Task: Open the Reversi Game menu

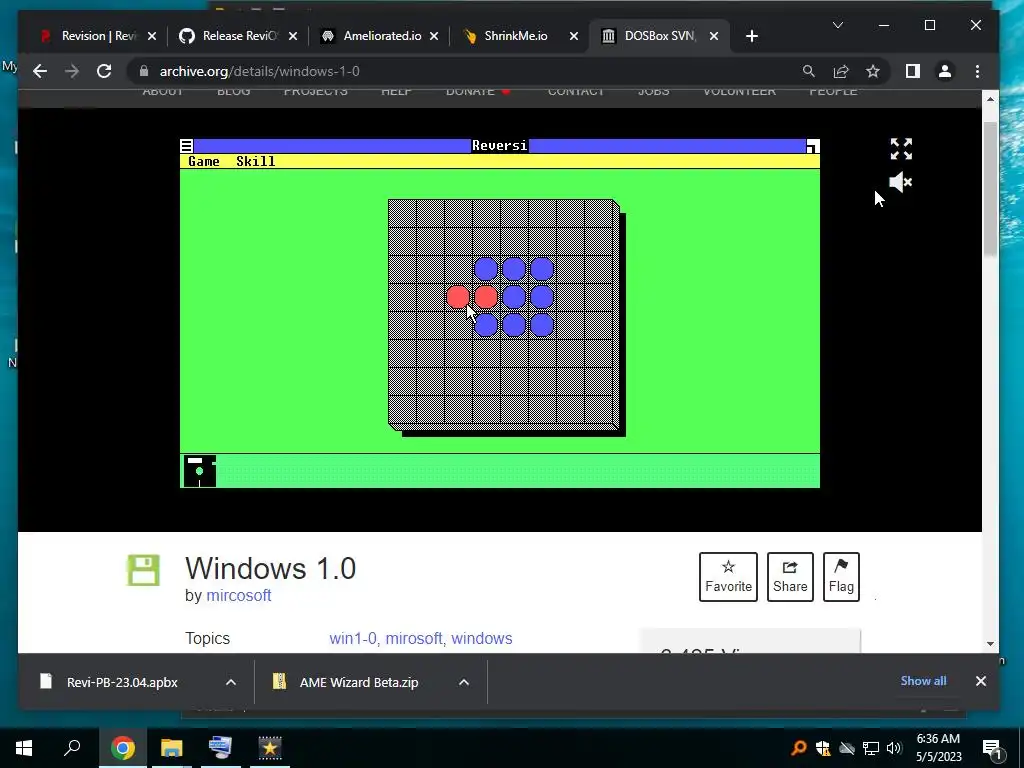Action: pos(204,161)
